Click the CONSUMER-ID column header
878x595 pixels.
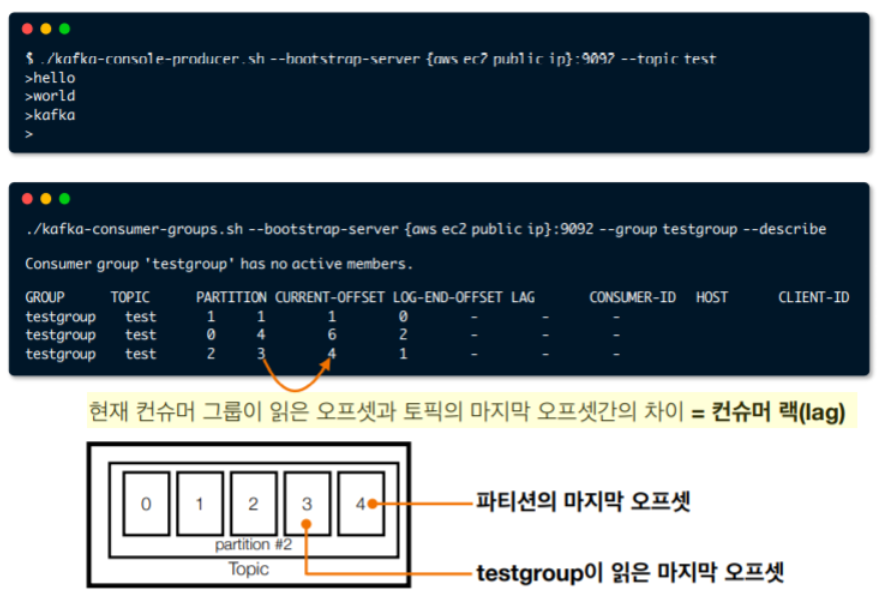(x=632, y=297)
